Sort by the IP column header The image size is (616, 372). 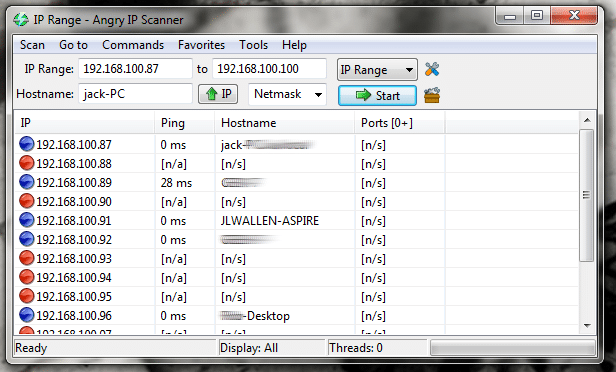84,123
